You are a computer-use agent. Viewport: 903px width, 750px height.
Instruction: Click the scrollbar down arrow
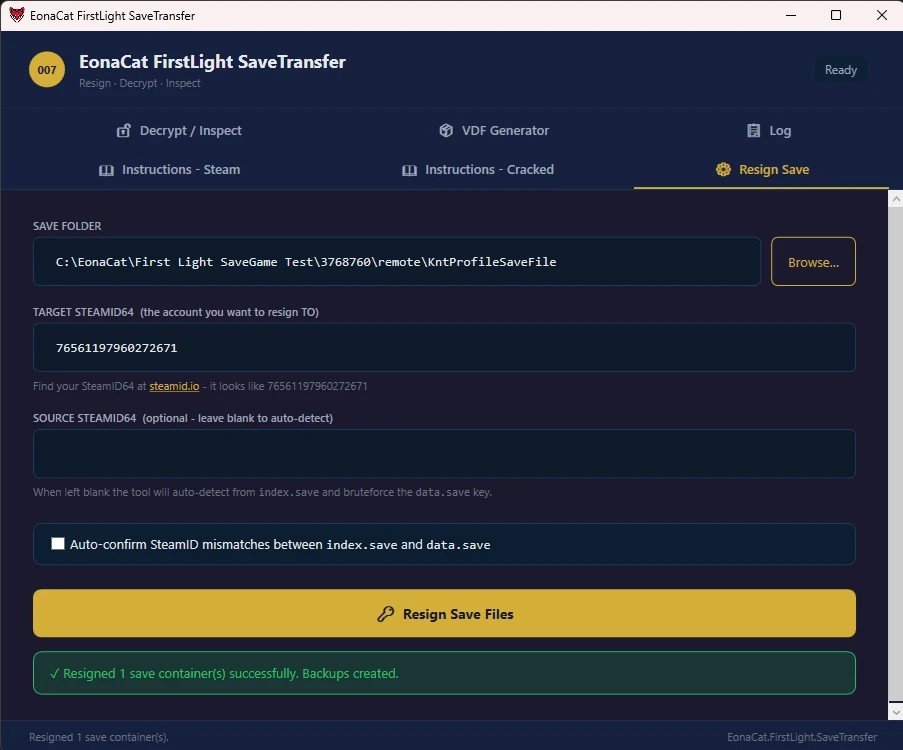896,713
